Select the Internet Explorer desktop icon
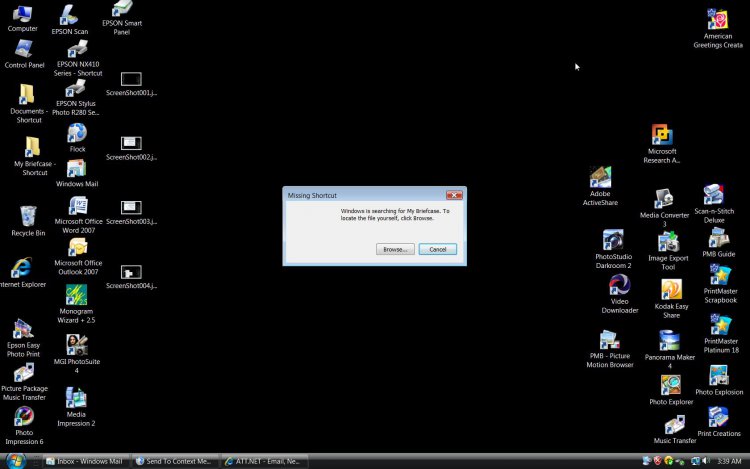The height and width of the screenshot is (469, 750). [x=22, y=268]
